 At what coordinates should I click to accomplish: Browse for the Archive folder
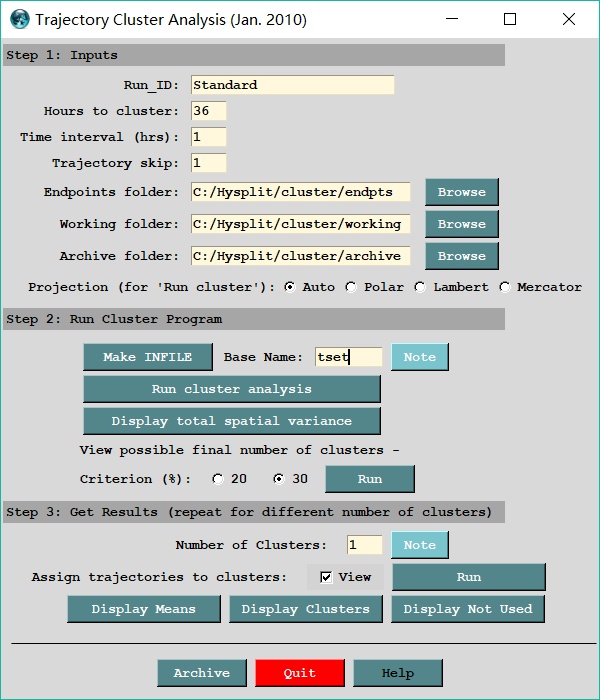[462, 256]
